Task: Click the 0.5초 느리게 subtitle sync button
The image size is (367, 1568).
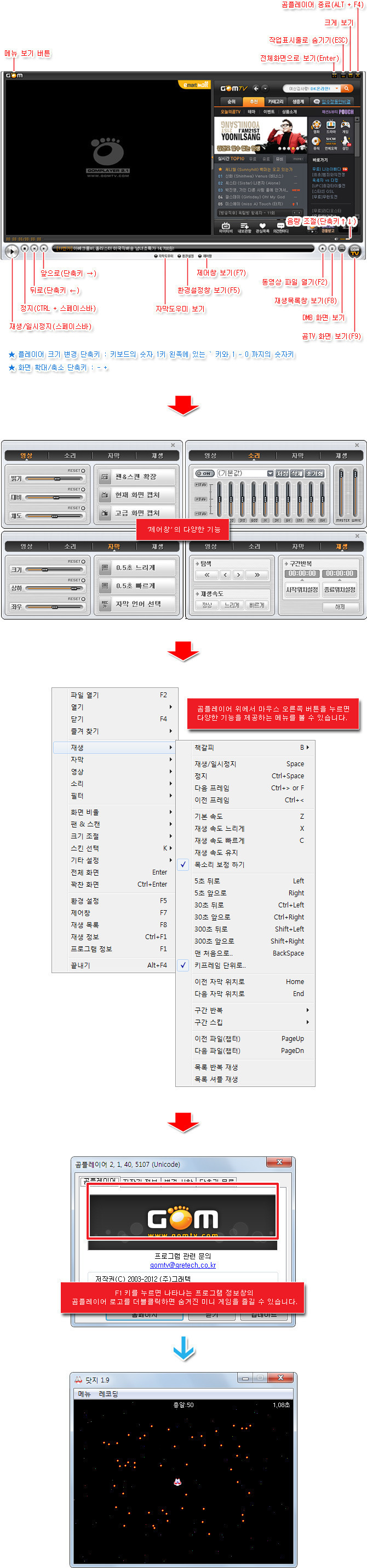Action: (x=137, y=568)
